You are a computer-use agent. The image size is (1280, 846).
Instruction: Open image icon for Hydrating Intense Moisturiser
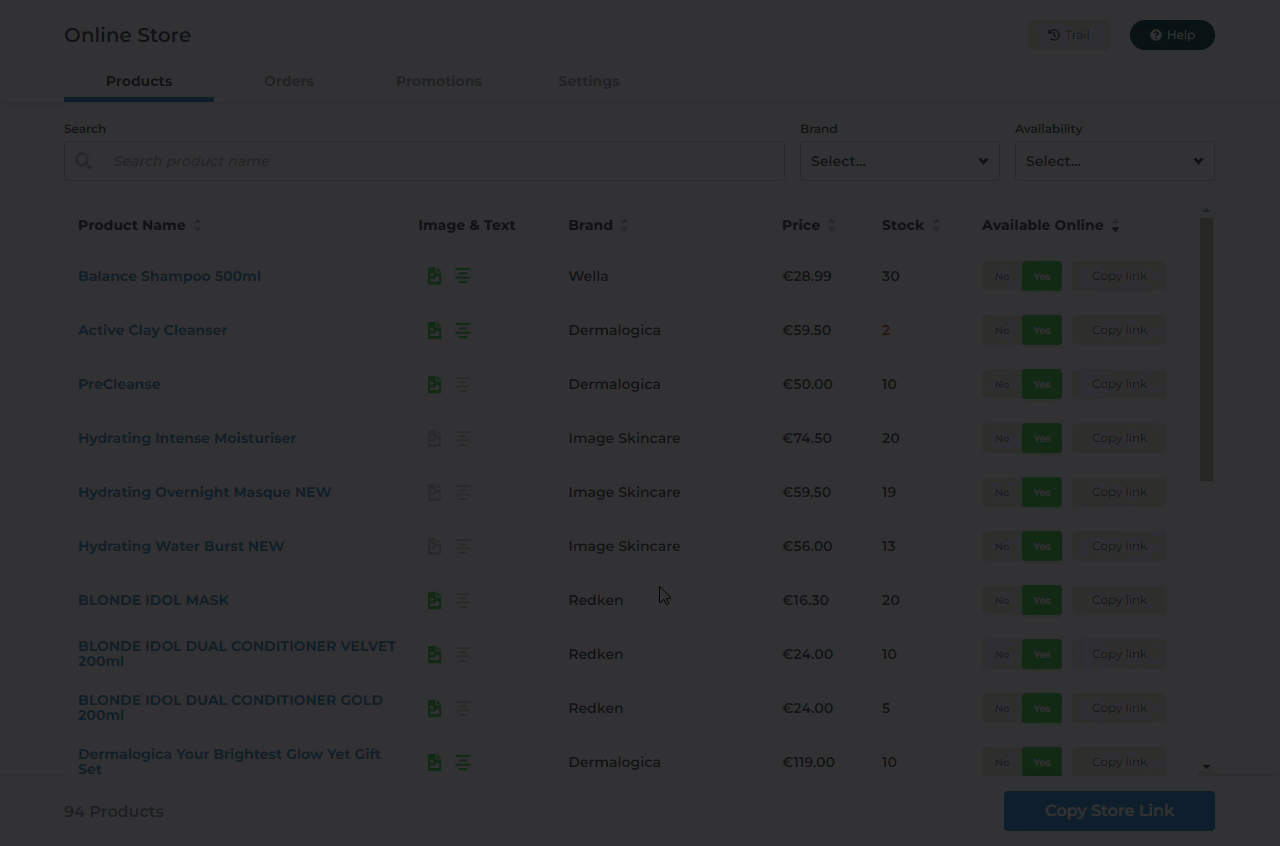pos(434,438)
